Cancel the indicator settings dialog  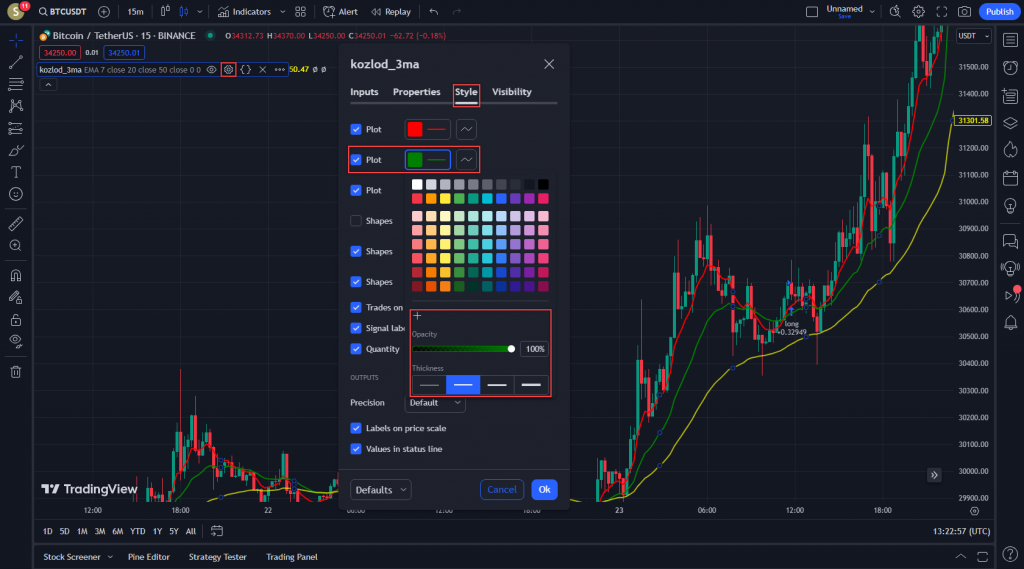pos(502,489)
